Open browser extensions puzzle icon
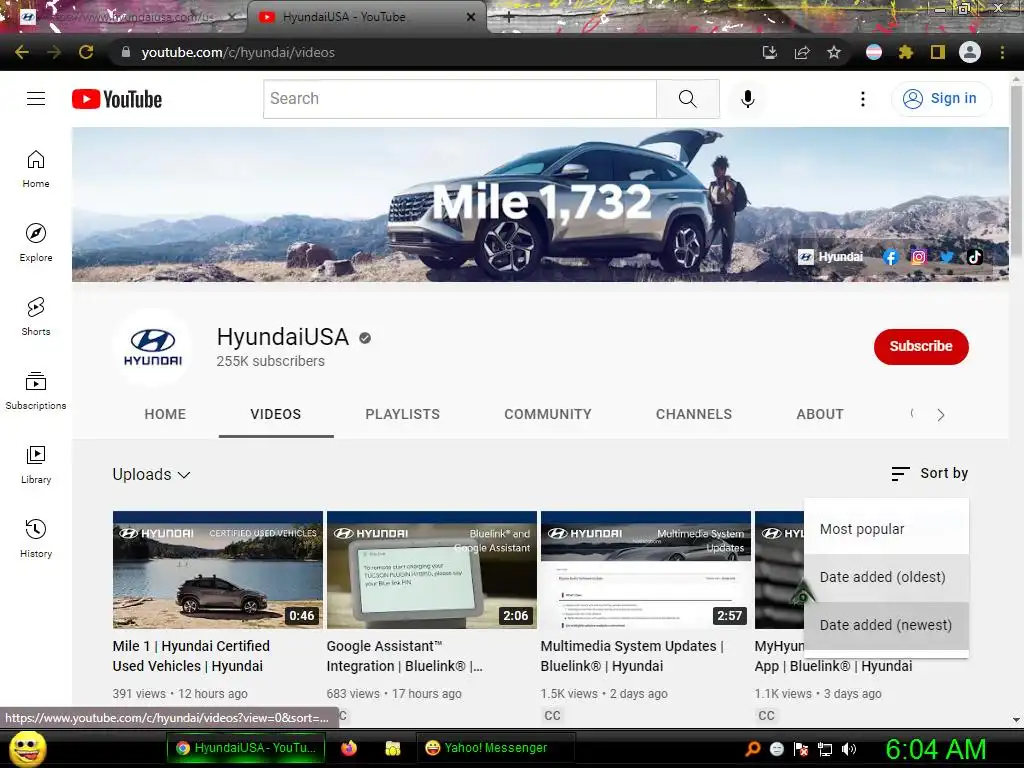This screenshot has height=768, width=1024. click(906, 52)
